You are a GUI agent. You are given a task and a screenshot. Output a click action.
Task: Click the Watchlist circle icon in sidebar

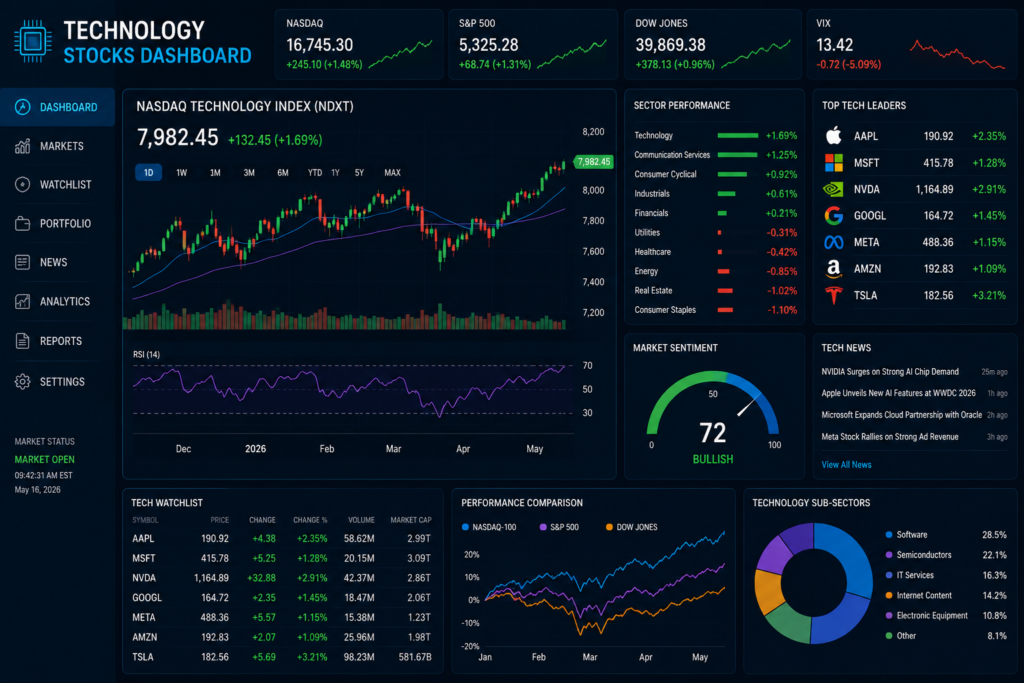22,185
